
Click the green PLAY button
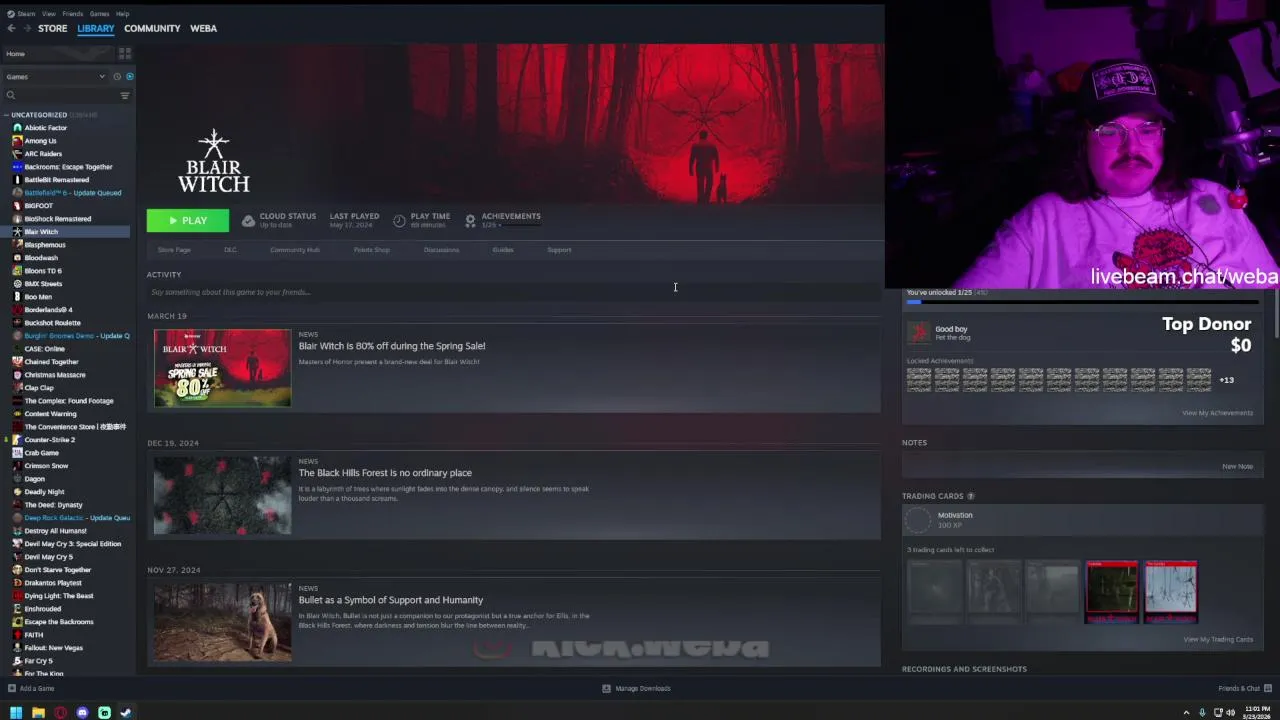coord(187,220)
